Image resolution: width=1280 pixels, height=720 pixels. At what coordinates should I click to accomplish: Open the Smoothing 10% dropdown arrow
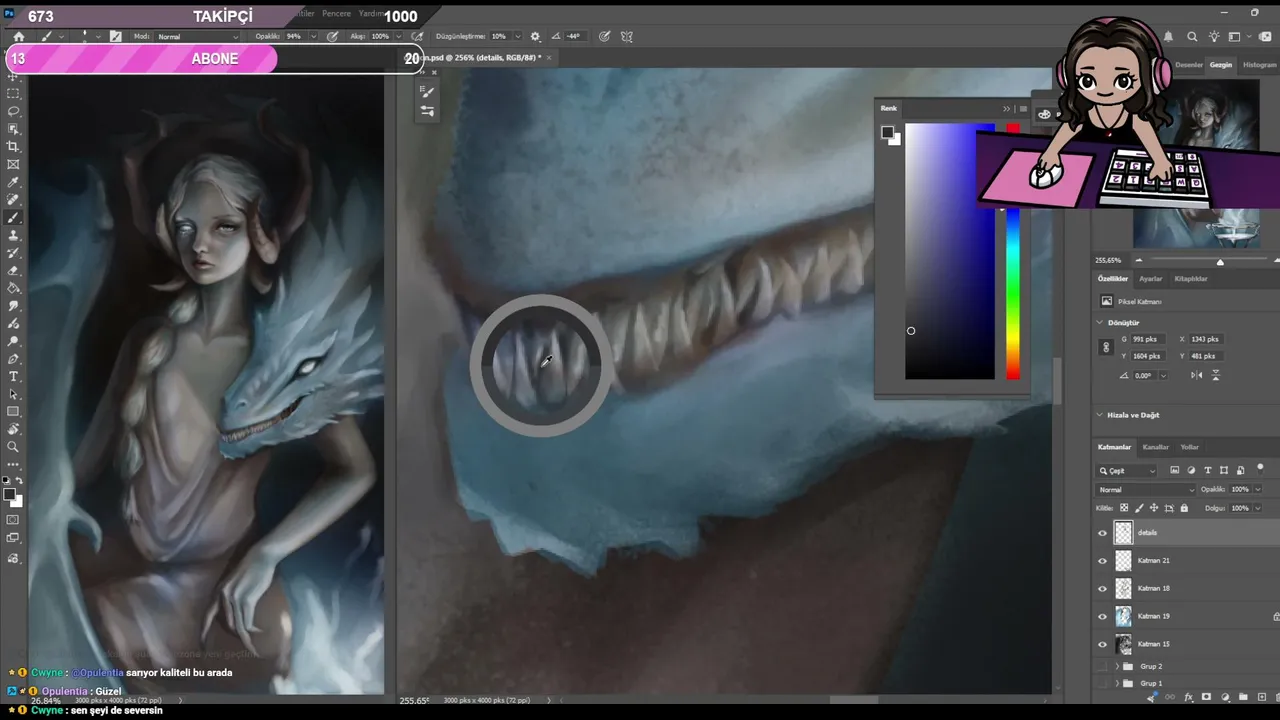516,37
